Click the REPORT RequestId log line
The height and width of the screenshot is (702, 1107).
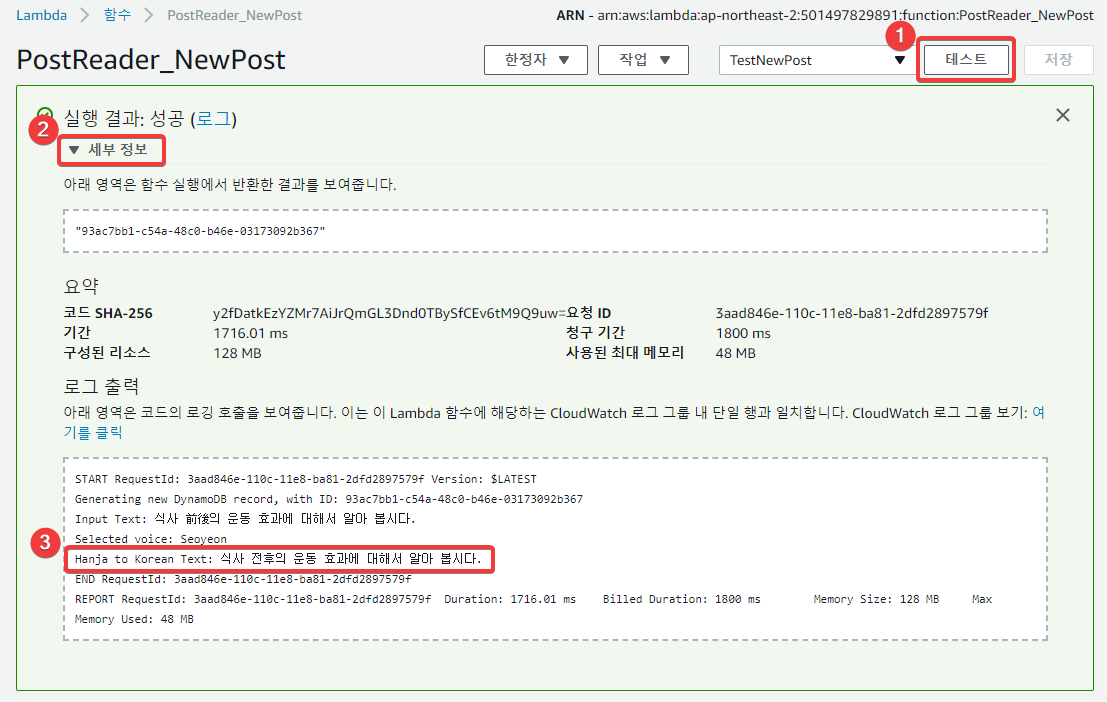coord(533,599)
